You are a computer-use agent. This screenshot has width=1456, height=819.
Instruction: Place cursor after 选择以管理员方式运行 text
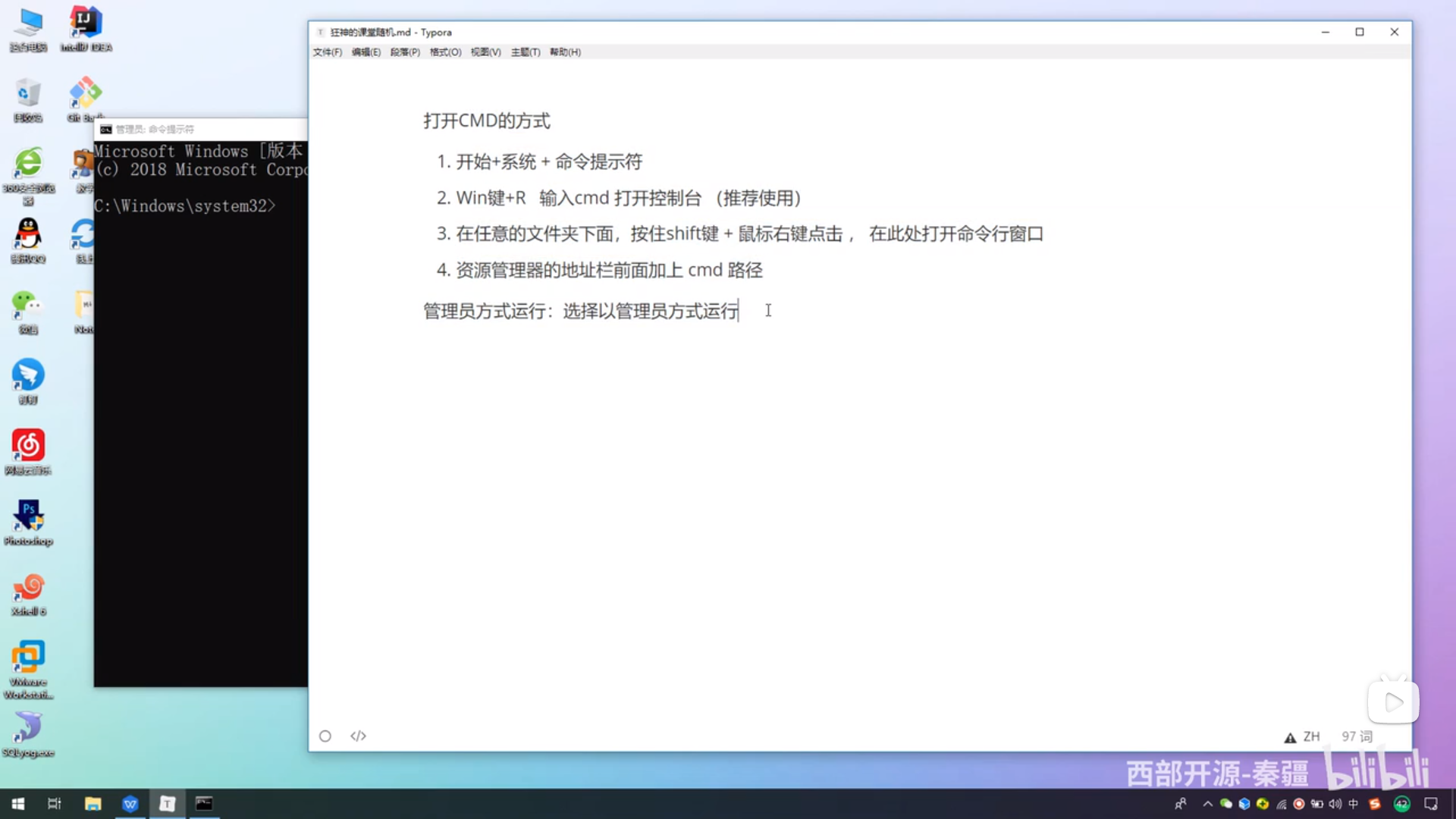tap(739, 311)
